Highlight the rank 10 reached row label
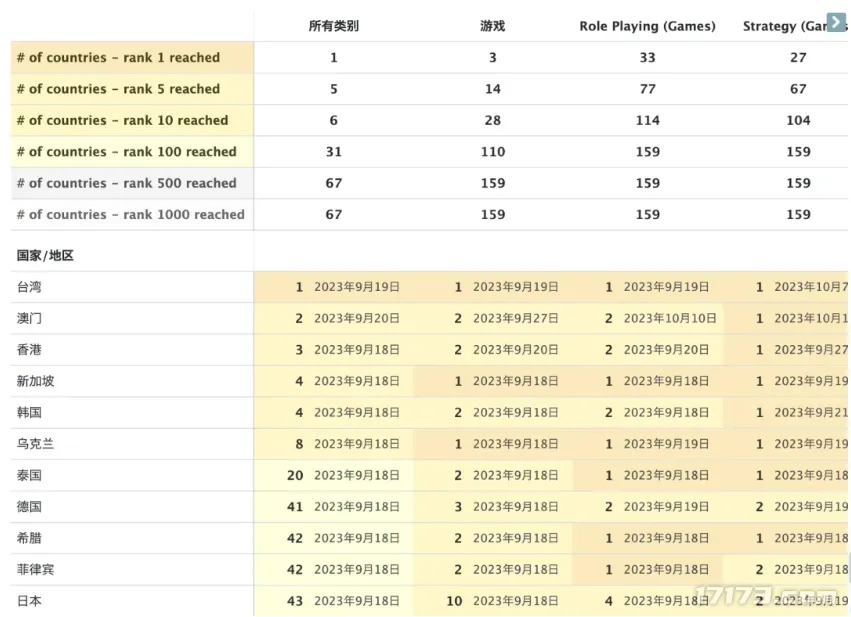 [122, 120]
